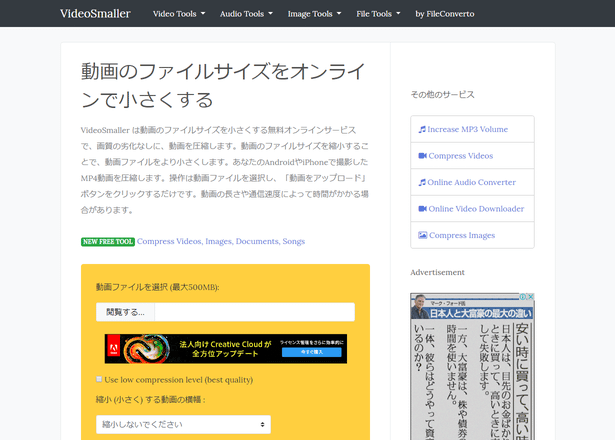Close the sidebar advertisement with the X icon

click(x=531, y=296)
